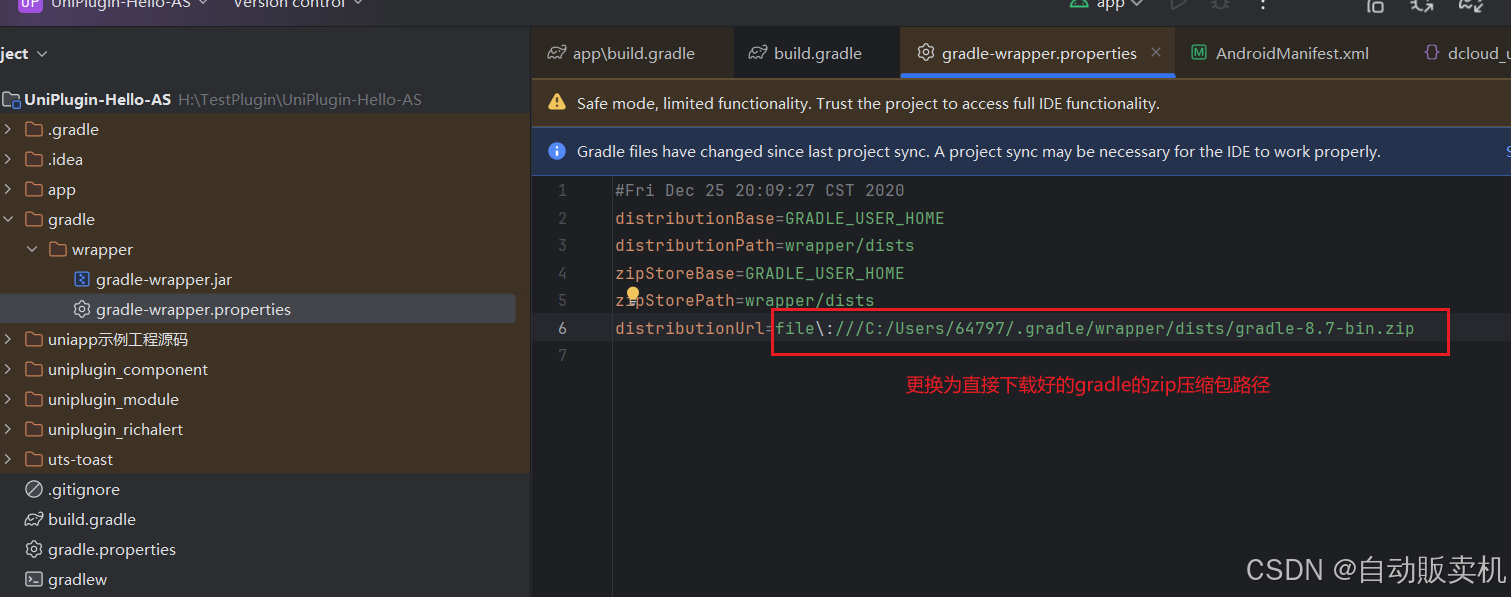Click the gear icon beside gradle-wrapper.properties in tree
Image resolution: width=1511 pixels, height=597 pixels.
82,309
